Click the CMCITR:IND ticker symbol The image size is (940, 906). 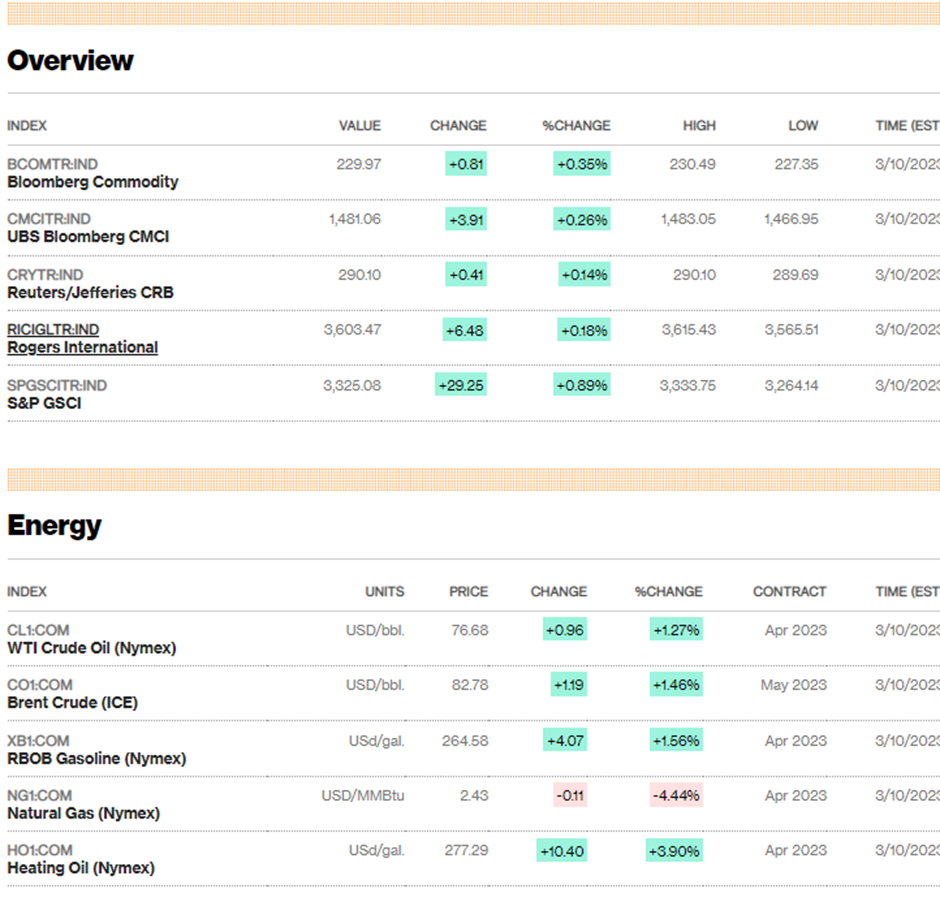[49, 219]
